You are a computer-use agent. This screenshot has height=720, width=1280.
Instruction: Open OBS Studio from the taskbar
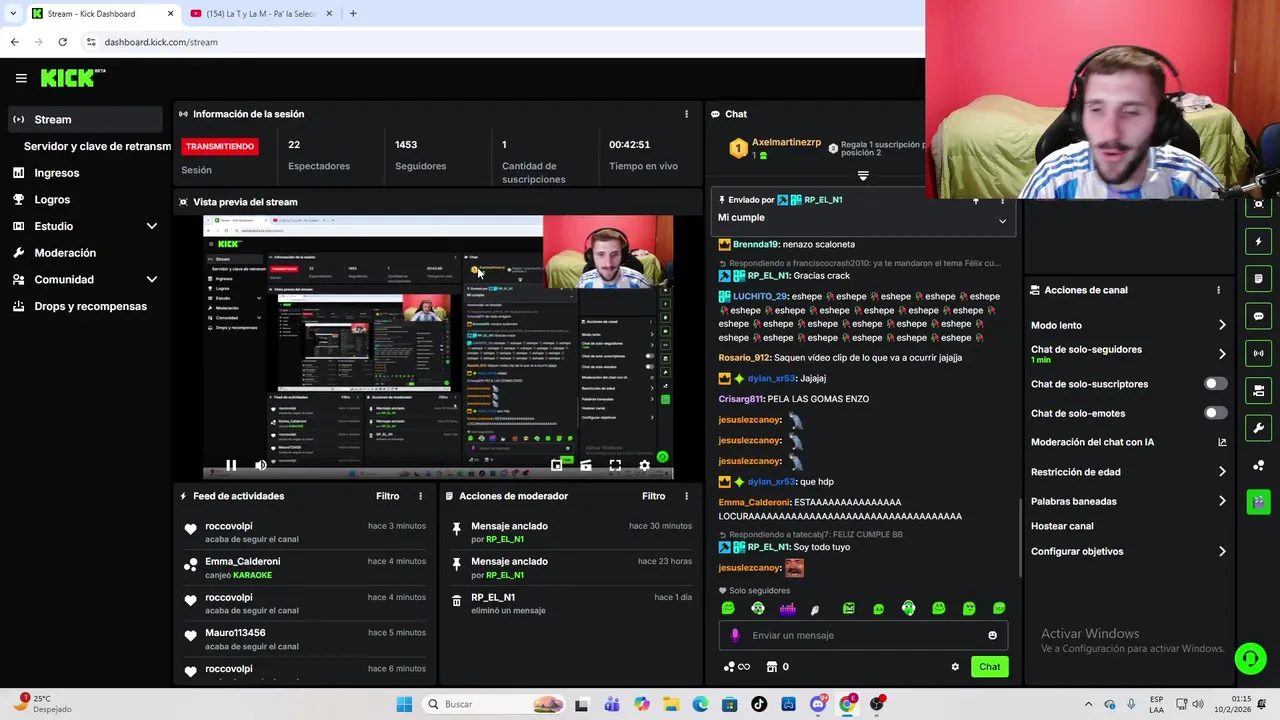tap(877, 704)
